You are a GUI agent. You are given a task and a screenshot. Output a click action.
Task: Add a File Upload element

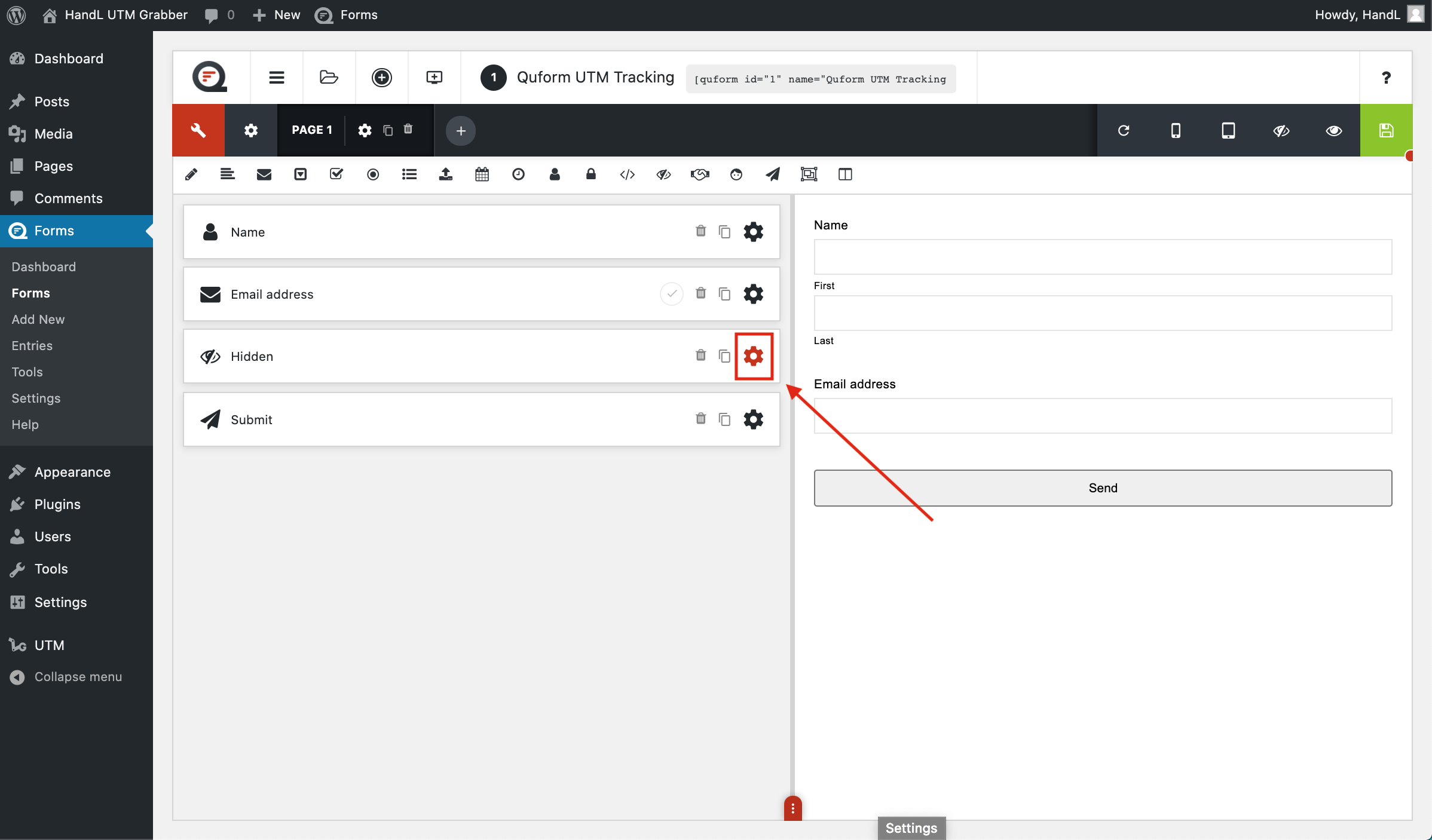(x=446, y=174)
